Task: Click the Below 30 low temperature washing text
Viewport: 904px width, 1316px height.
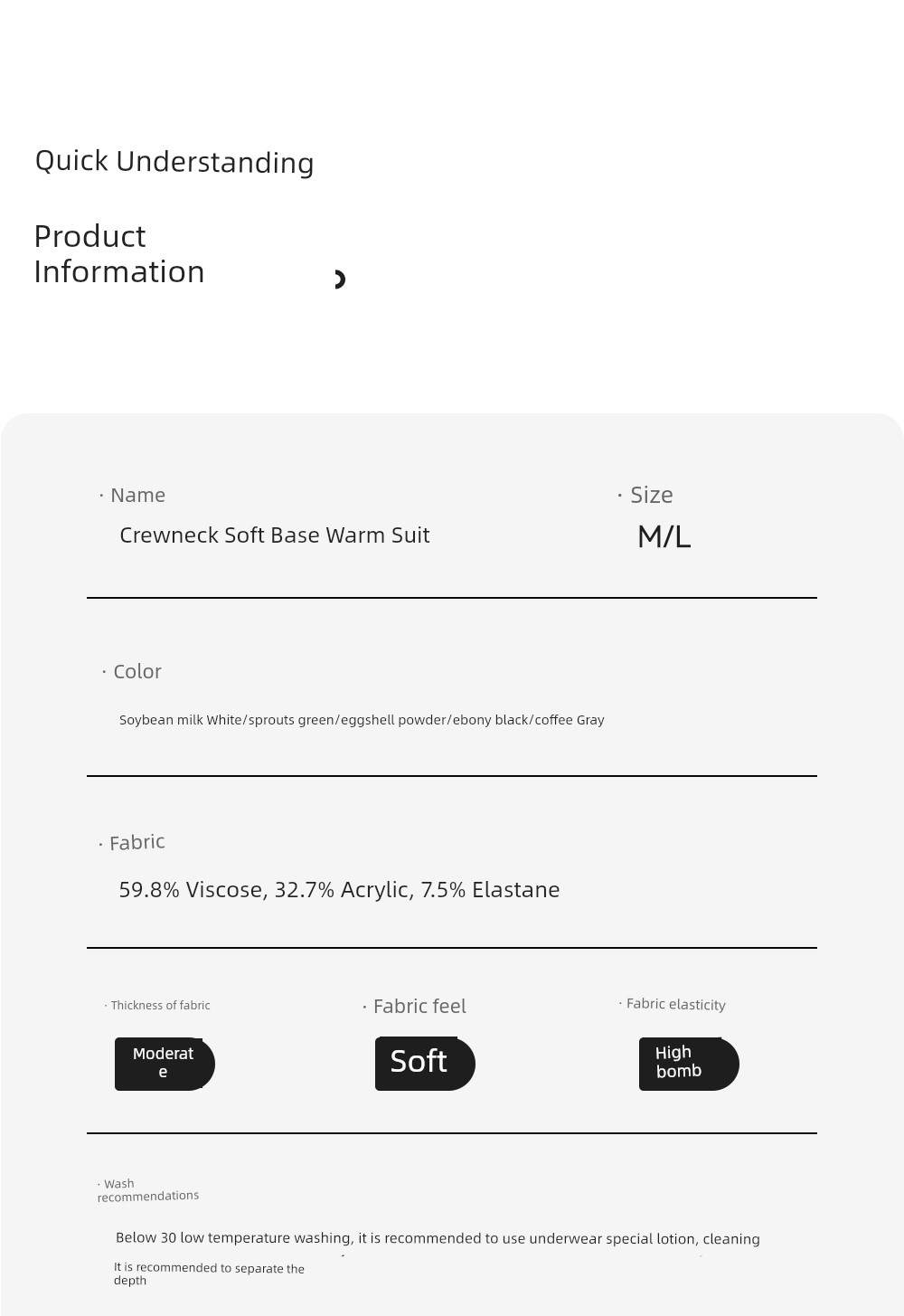Action: point(438,1238)
